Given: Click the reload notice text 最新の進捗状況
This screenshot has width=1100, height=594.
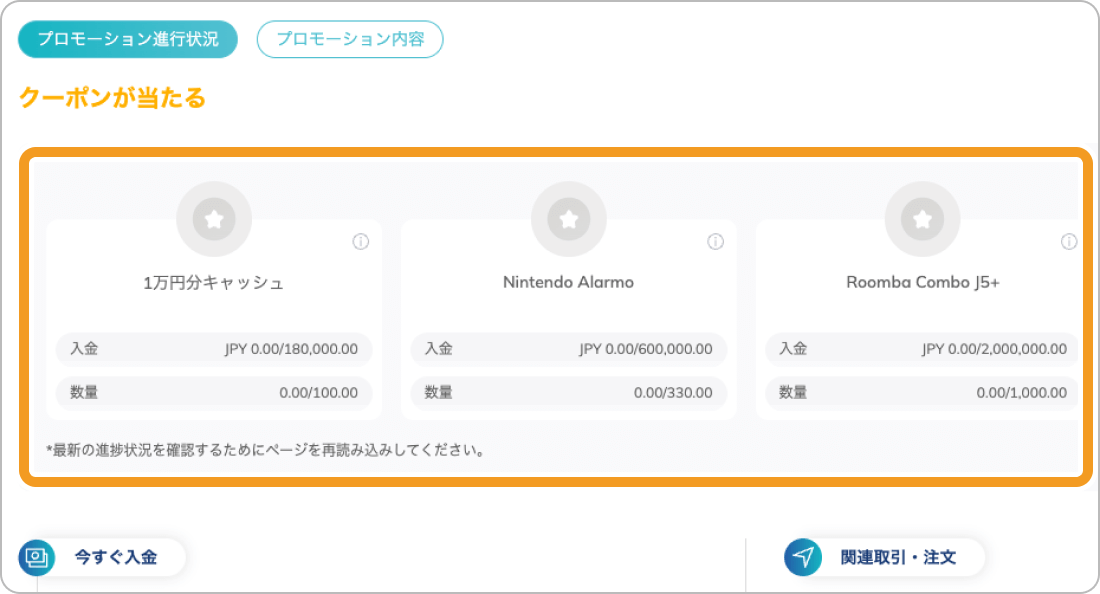Looking at the screenshot, I should pyautogui.click(x=266, y=450).
